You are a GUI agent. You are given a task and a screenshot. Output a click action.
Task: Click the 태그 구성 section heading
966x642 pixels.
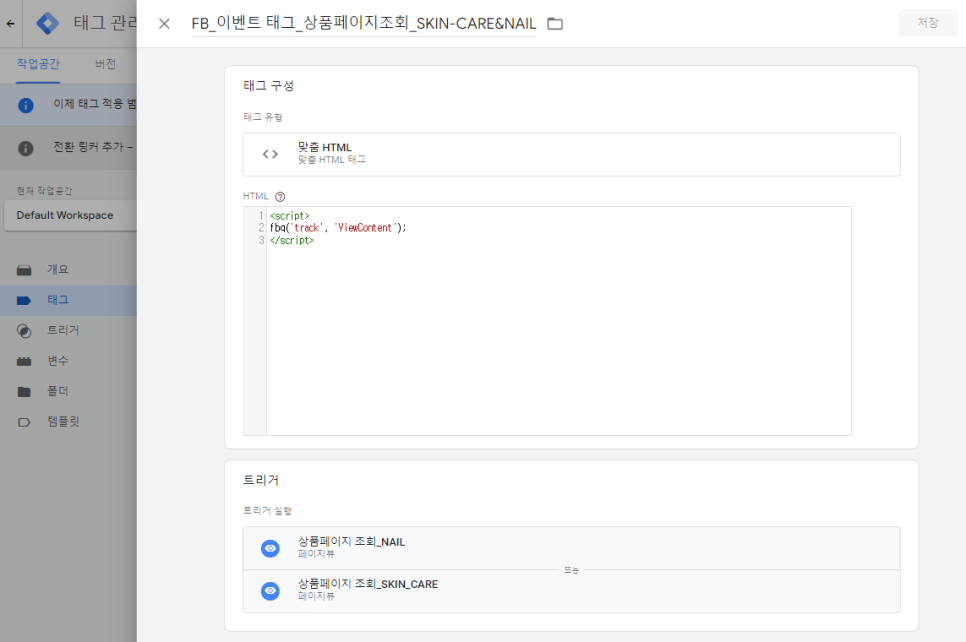tap(269, 86)
